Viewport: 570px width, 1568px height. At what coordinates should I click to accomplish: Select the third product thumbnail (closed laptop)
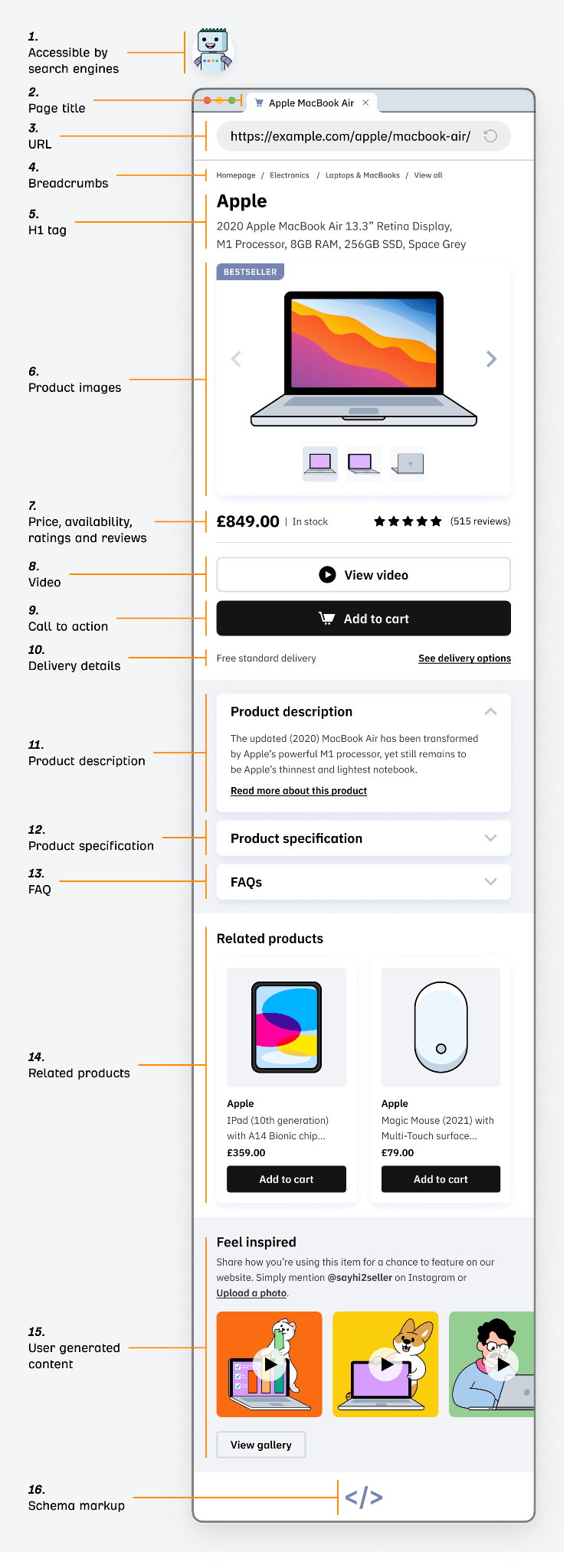pyautogui.click(x=408, y=463)
